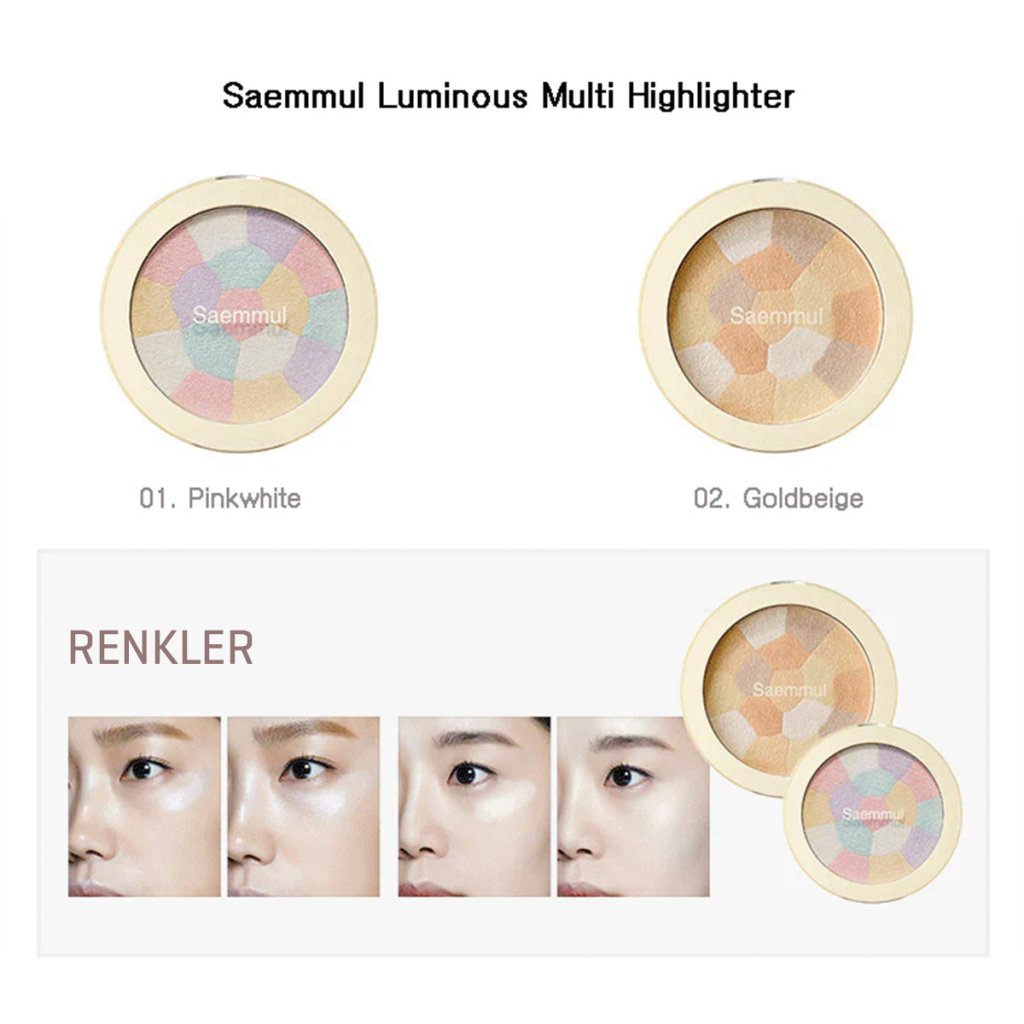Image resolution: width=1024 pixels, height=1024 pixels.
Task: Open the second face swatch photo
Action: click(304, 807)
